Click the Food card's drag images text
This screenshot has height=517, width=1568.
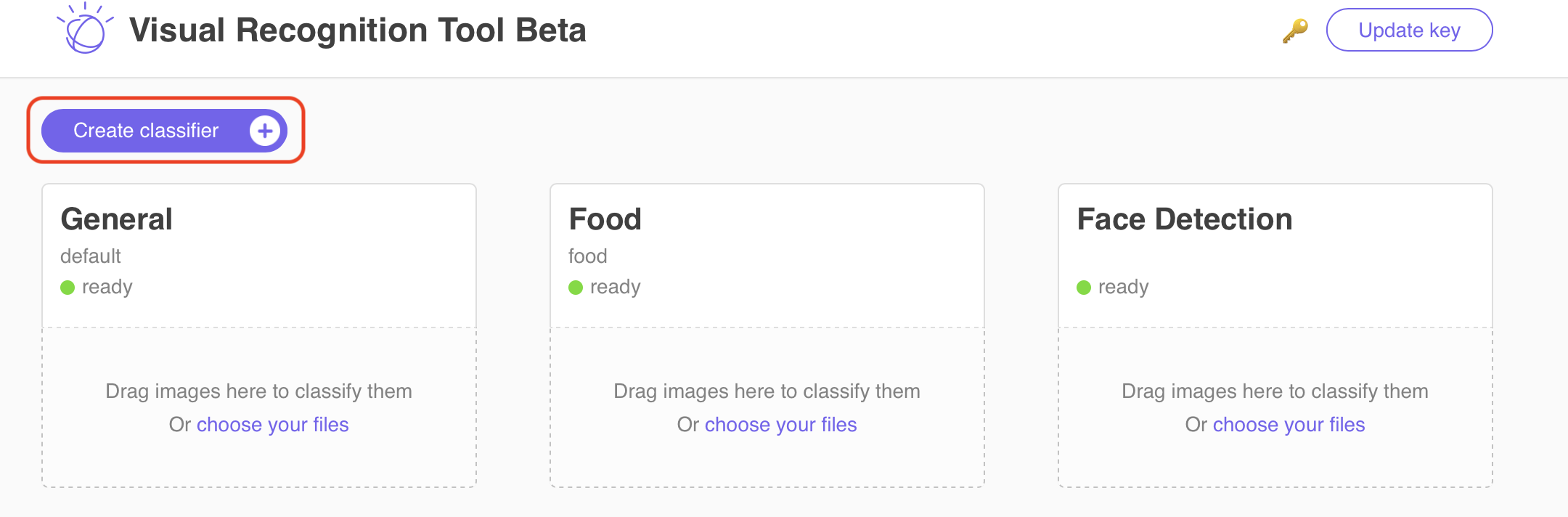point(767,391)
